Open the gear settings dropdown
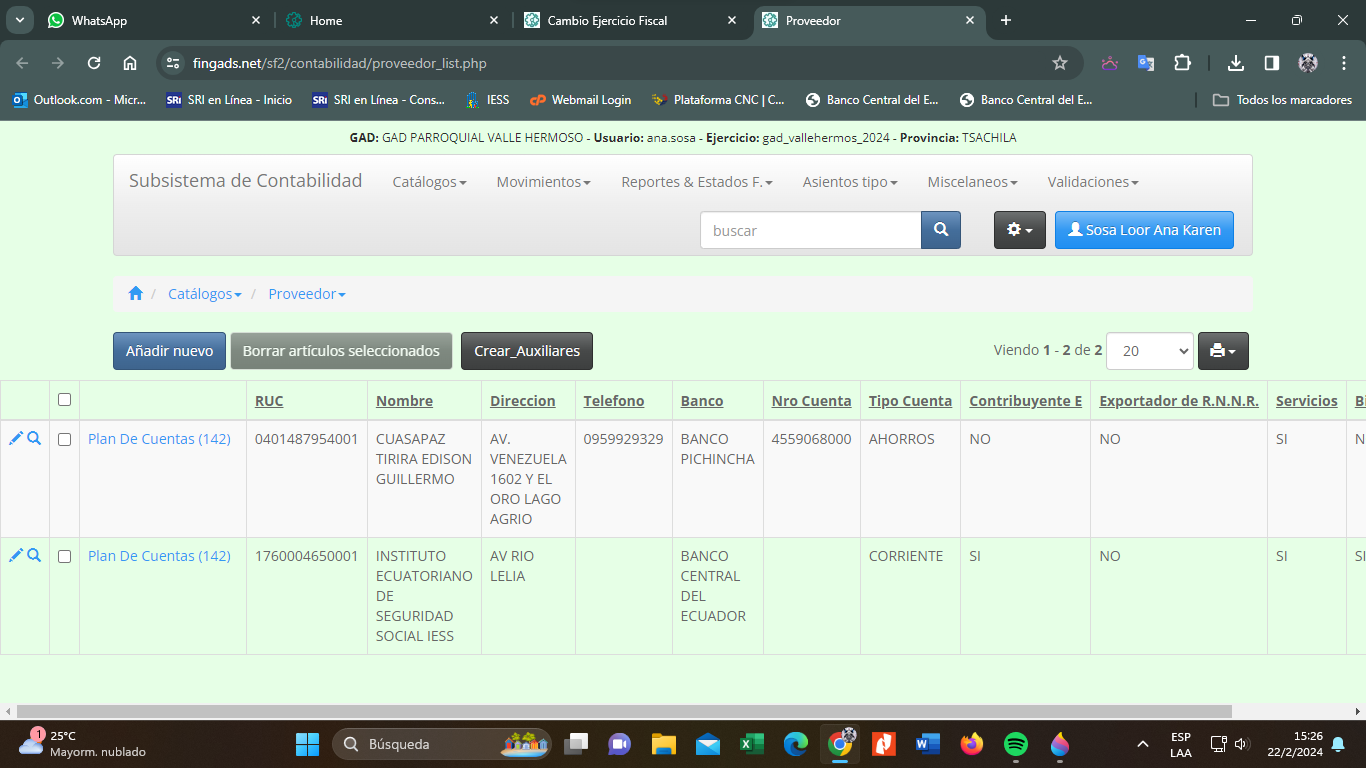The height and width of the screenshot is (768, 1366). (x=1019, y=230)
